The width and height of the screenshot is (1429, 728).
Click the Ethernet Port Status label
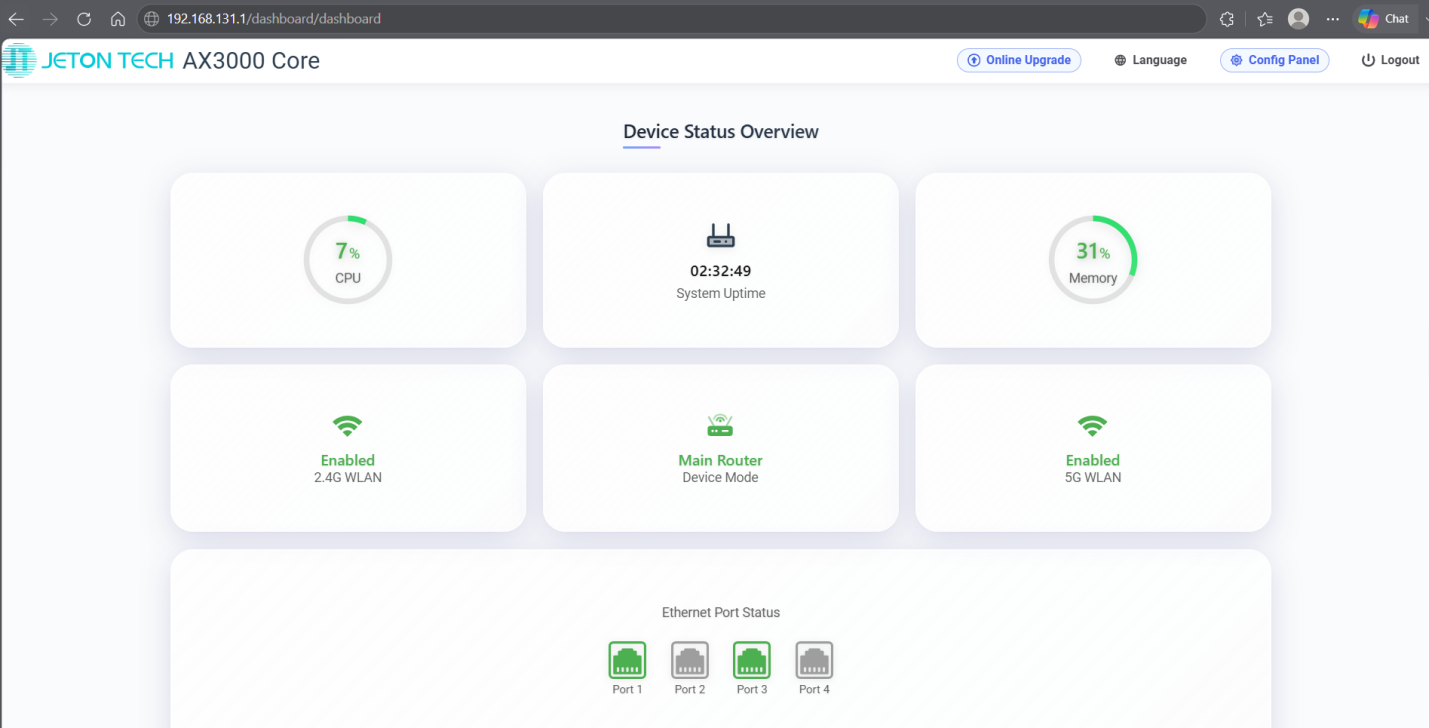click(721, 612)
